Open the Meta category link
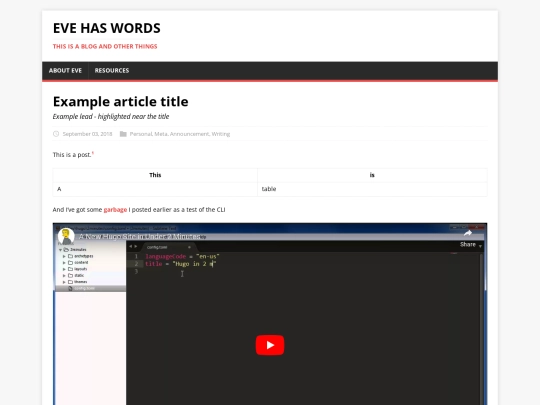540x405 pixels. 160,134
